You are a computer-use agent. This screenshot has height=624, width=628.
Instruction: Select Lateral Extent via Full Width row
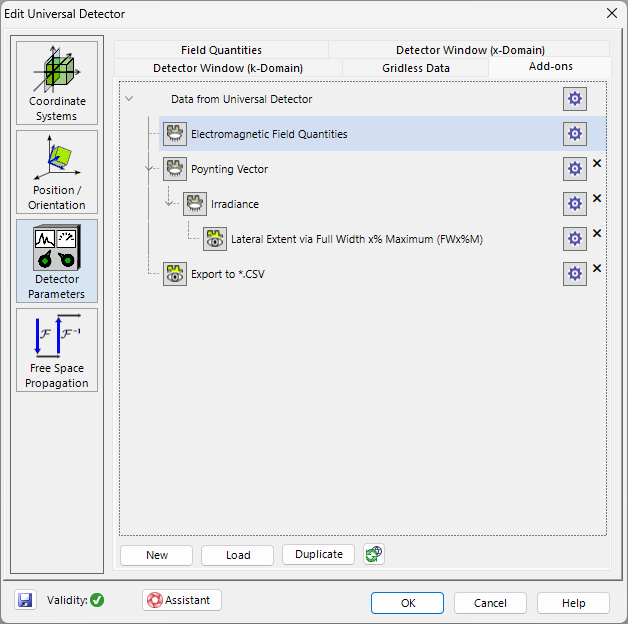click(x=357, y=240)
